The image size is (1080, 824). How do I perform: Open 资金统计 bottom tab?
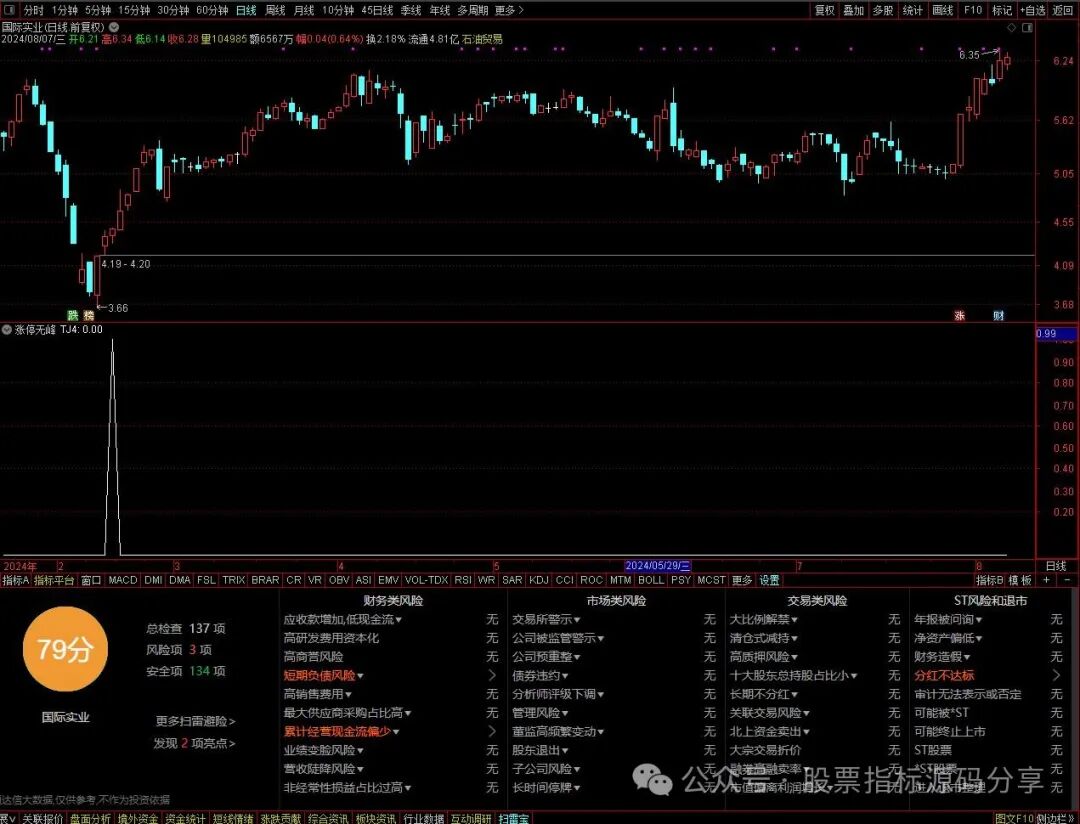coord(185,818)
